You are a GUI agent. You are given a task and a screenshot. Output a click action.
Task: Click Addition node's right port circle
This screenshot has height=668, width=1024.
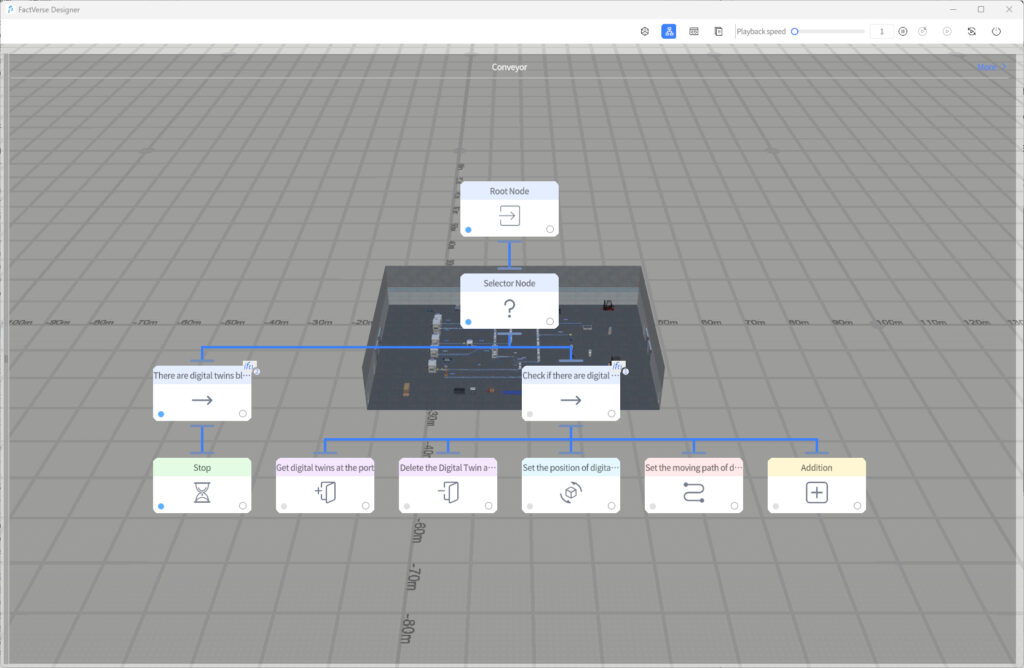[x=857, y=505]
